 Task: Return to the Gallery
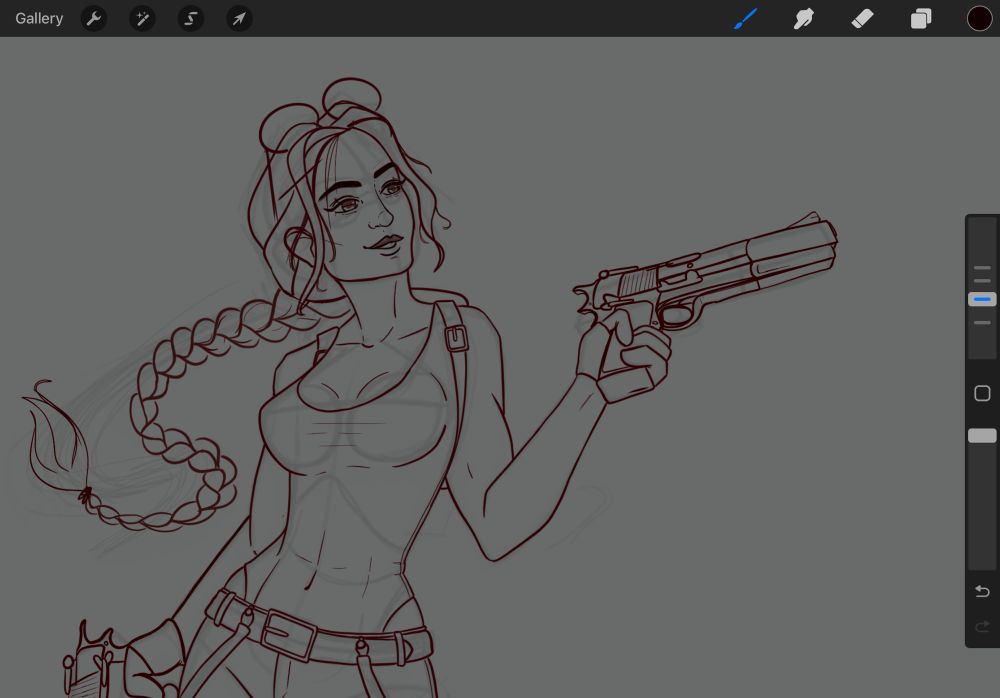click(x=39, y=19)
